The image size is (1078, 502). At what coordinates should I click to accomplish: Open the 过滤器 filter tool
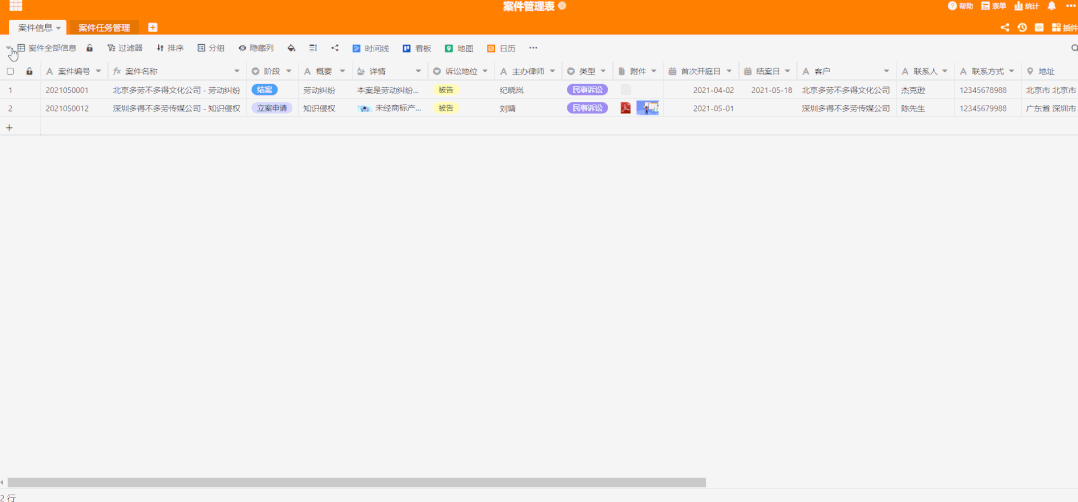click(124, 48)
